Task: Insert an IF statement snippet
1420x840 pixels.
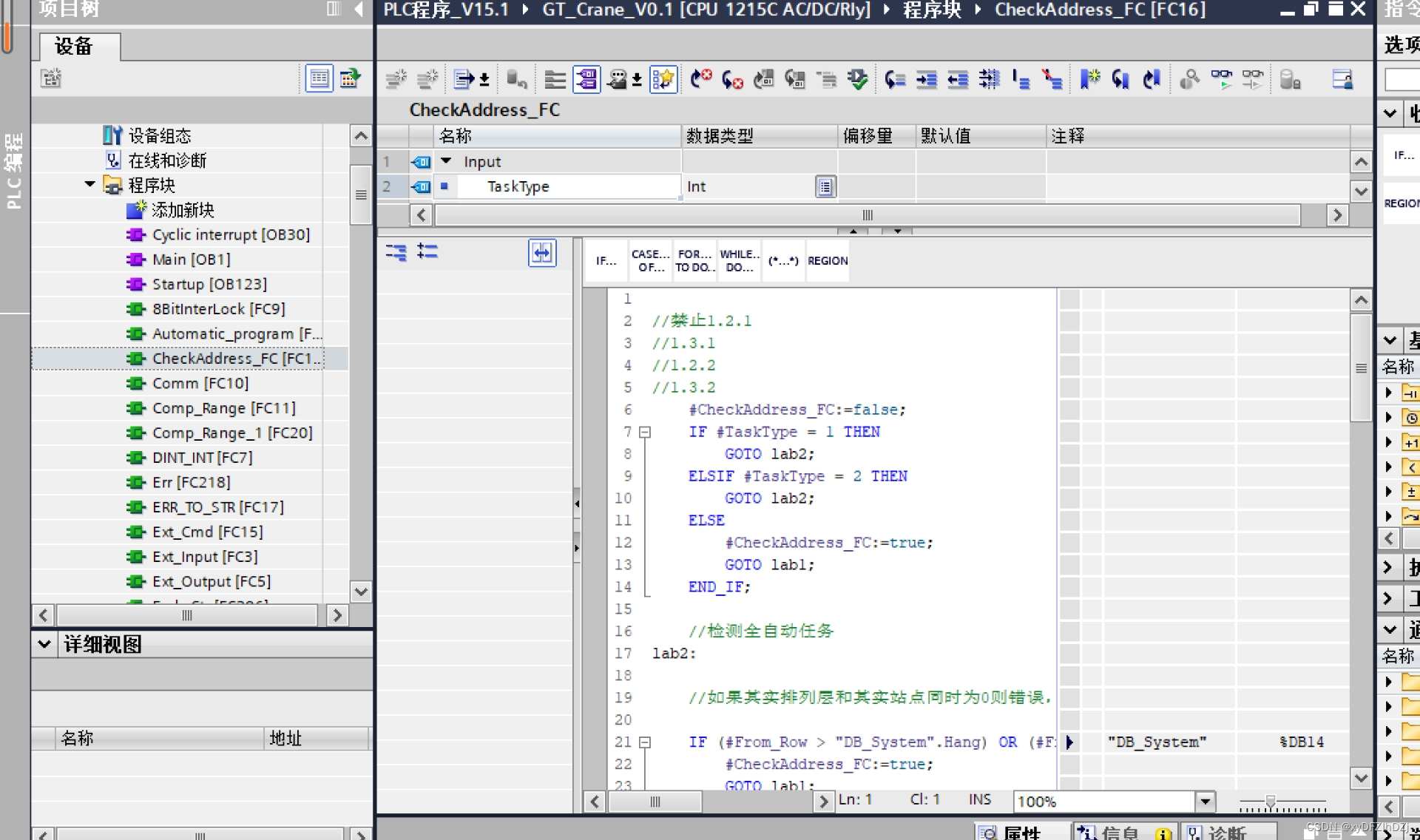Action: [x=606, y=260]
